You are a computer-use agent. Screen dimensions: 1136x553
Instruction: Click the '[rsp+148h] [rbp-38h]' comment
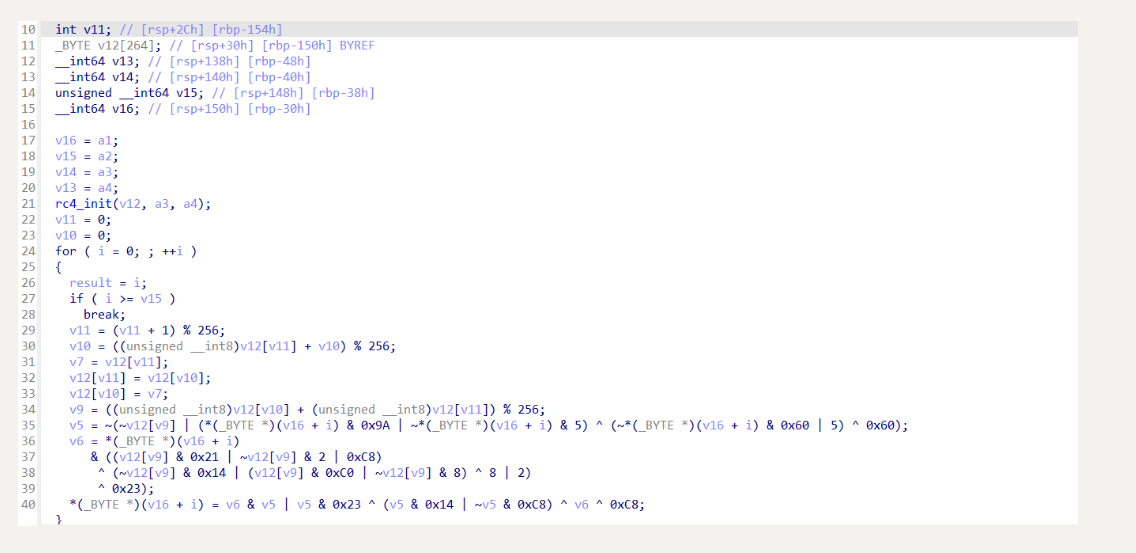point(293,93)
